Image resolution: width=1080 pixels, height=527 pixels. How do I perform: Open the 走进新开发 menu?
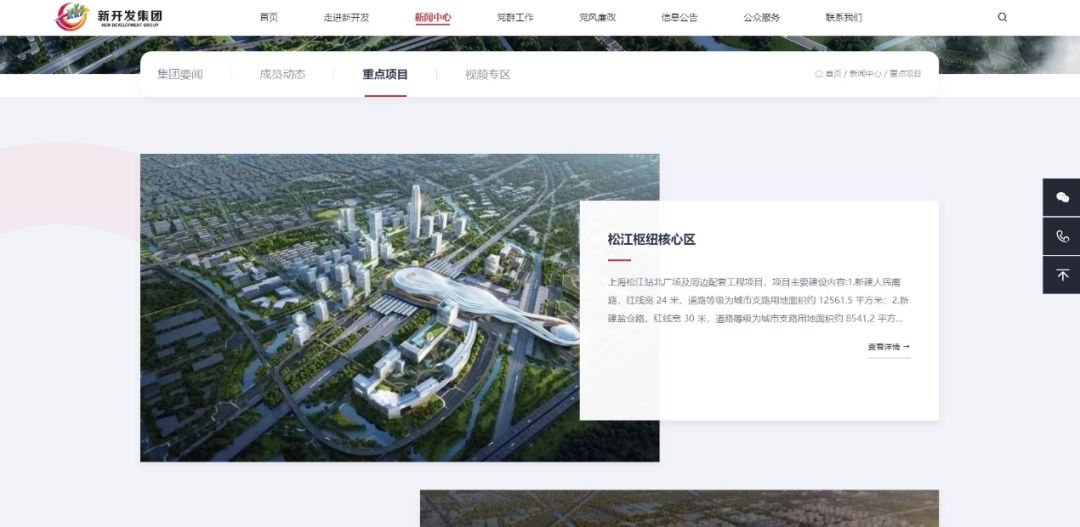pyautogui.click(x=346, y=18)
